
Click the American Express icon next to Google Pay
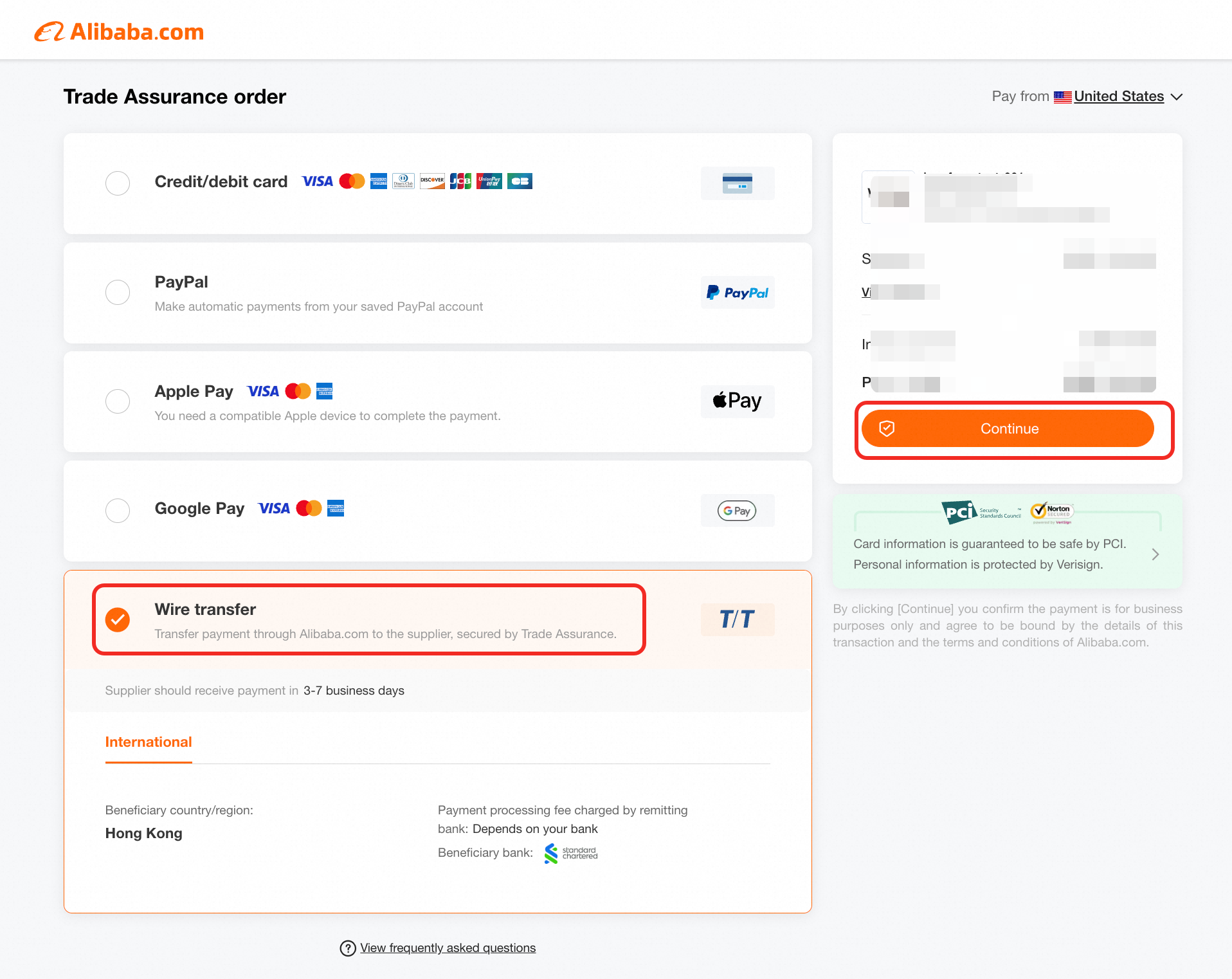336,508
